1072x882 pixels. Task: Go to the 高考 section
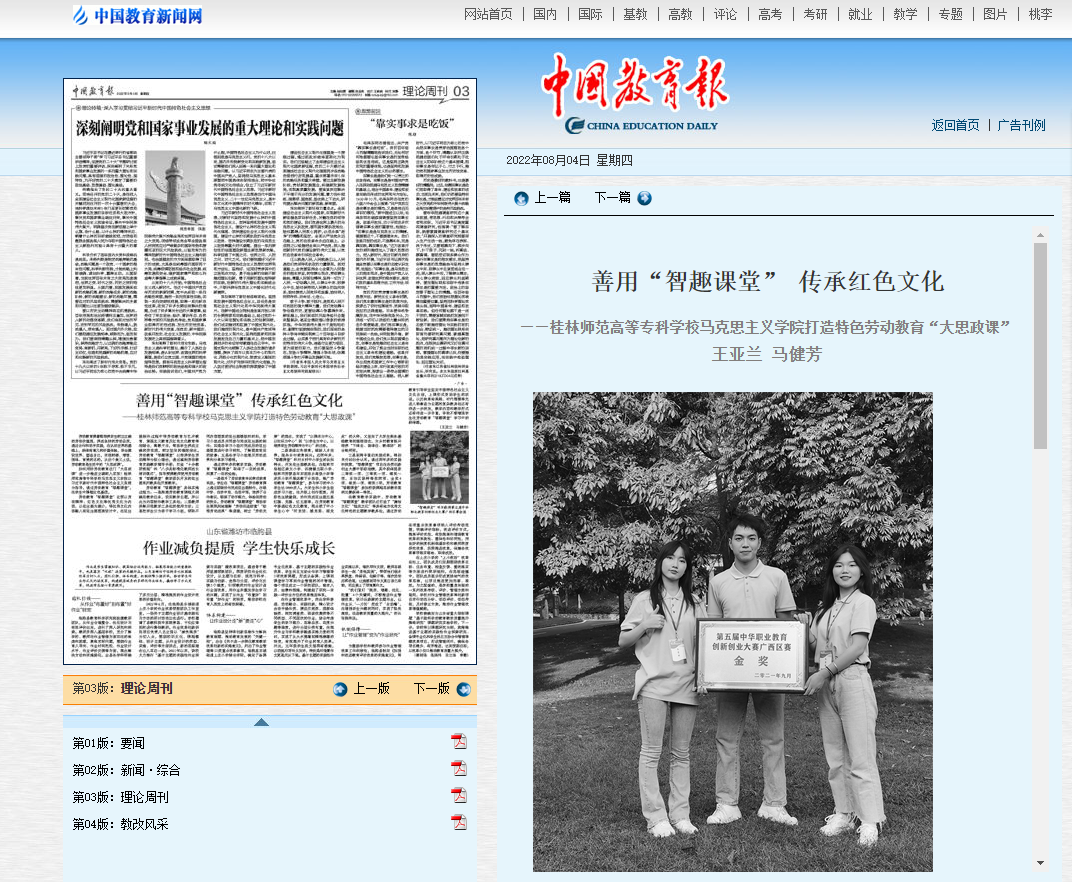(x=770, y=14)
